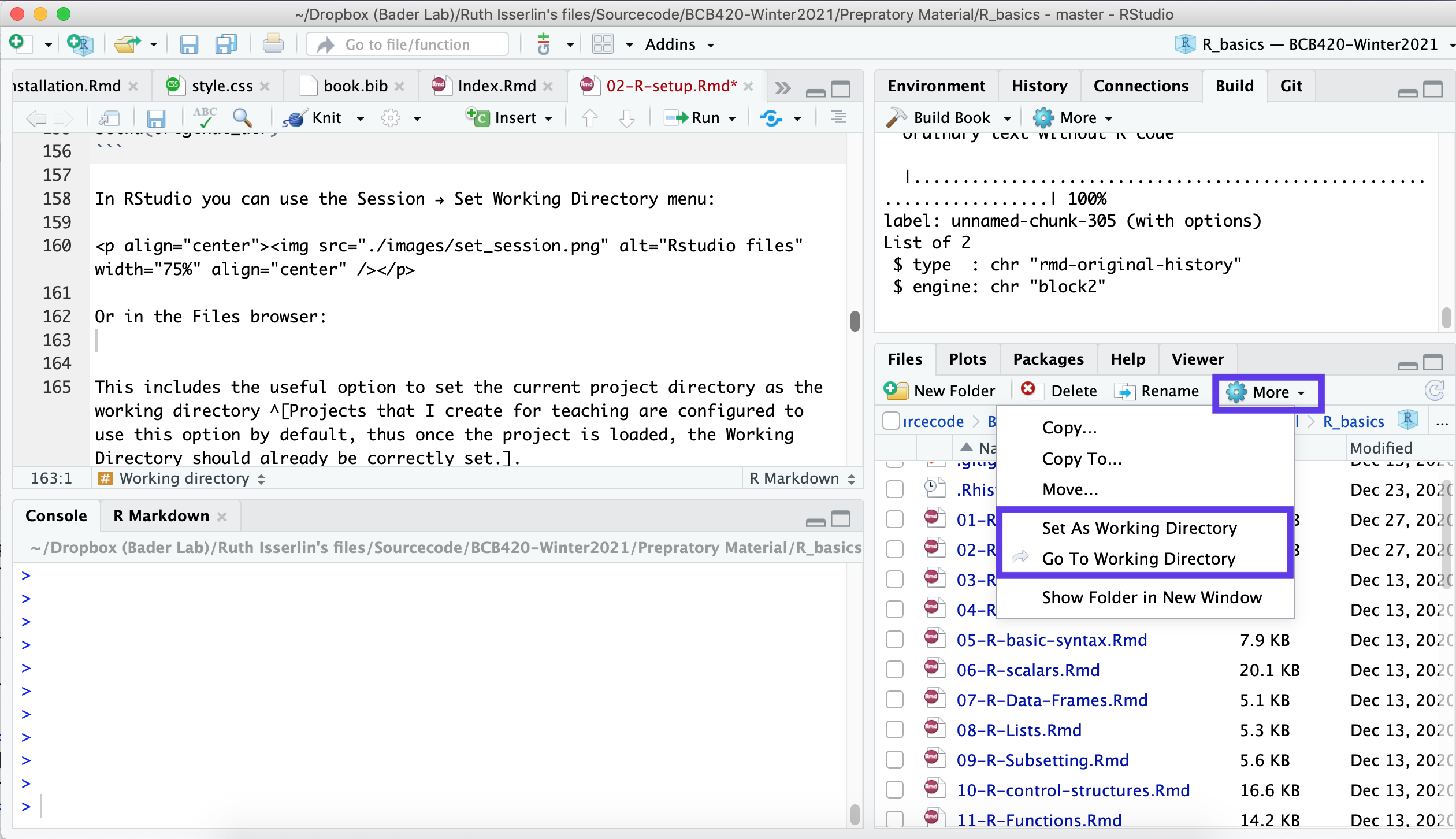The image size is (1456, 839).
Task: Show document outline icon
Action: pos(838,117)
